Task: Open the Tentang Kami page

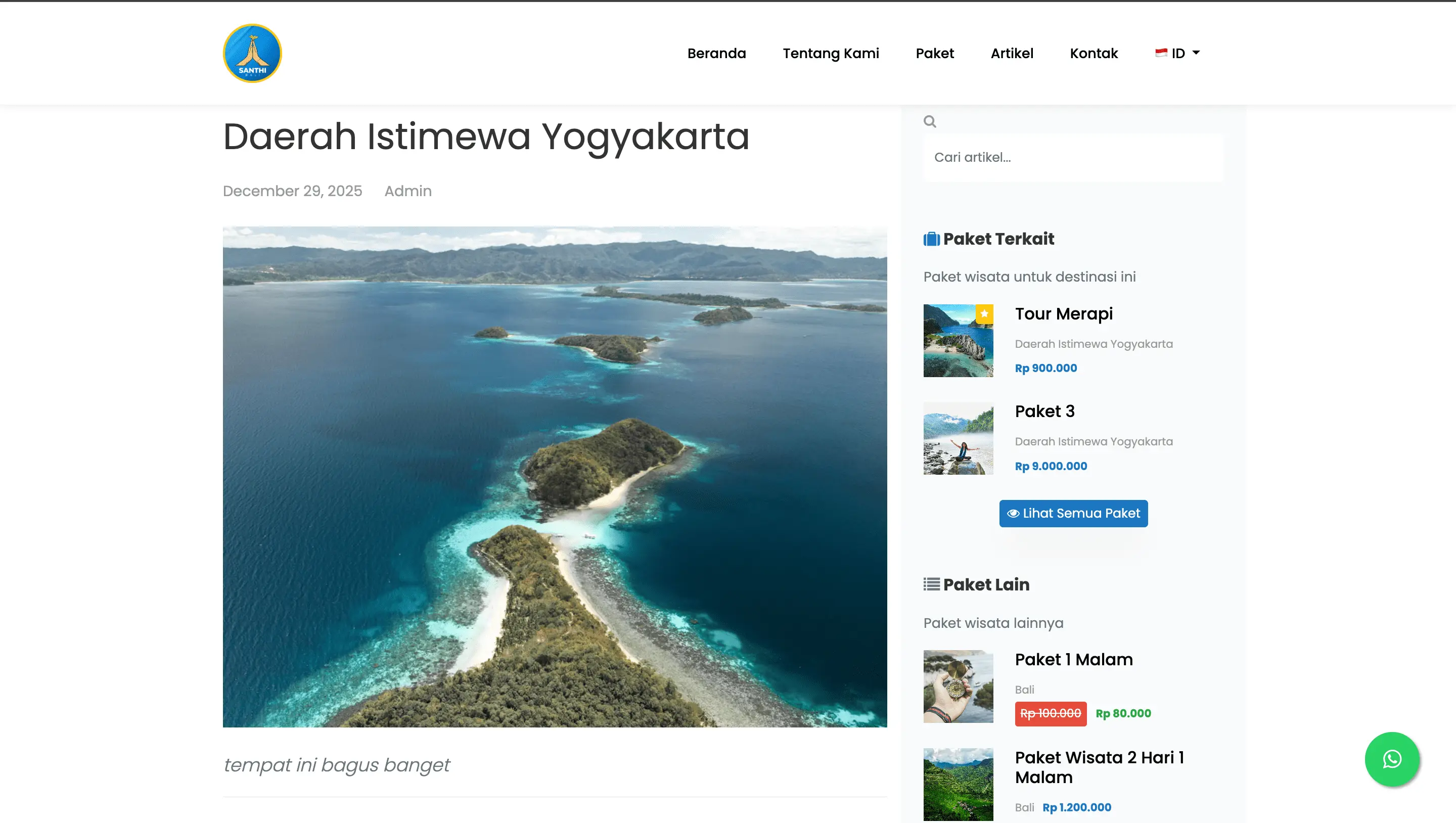Action: [x=830, y=53]
